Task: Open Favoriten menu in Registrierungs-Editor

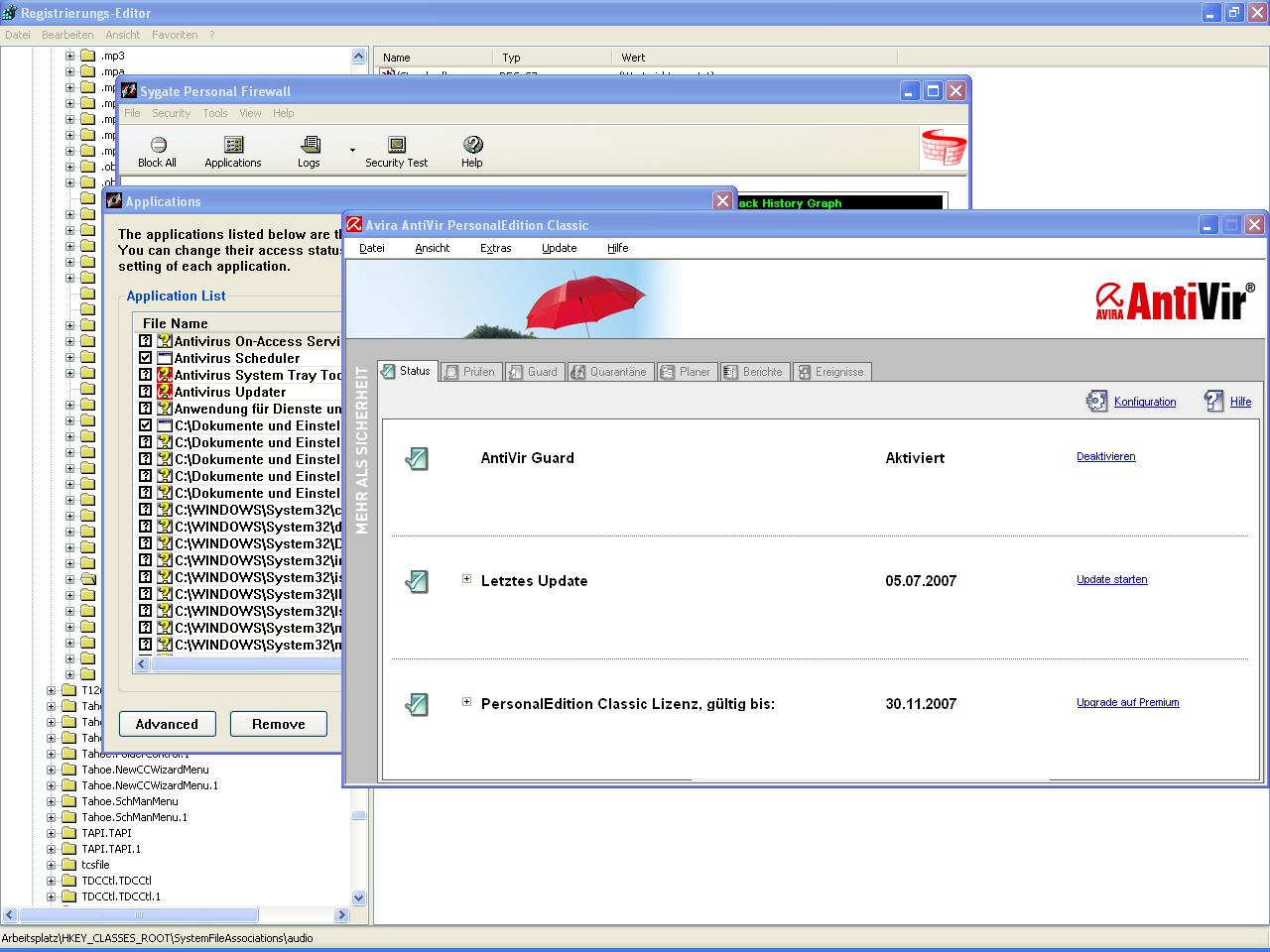Action: point(175,35)
